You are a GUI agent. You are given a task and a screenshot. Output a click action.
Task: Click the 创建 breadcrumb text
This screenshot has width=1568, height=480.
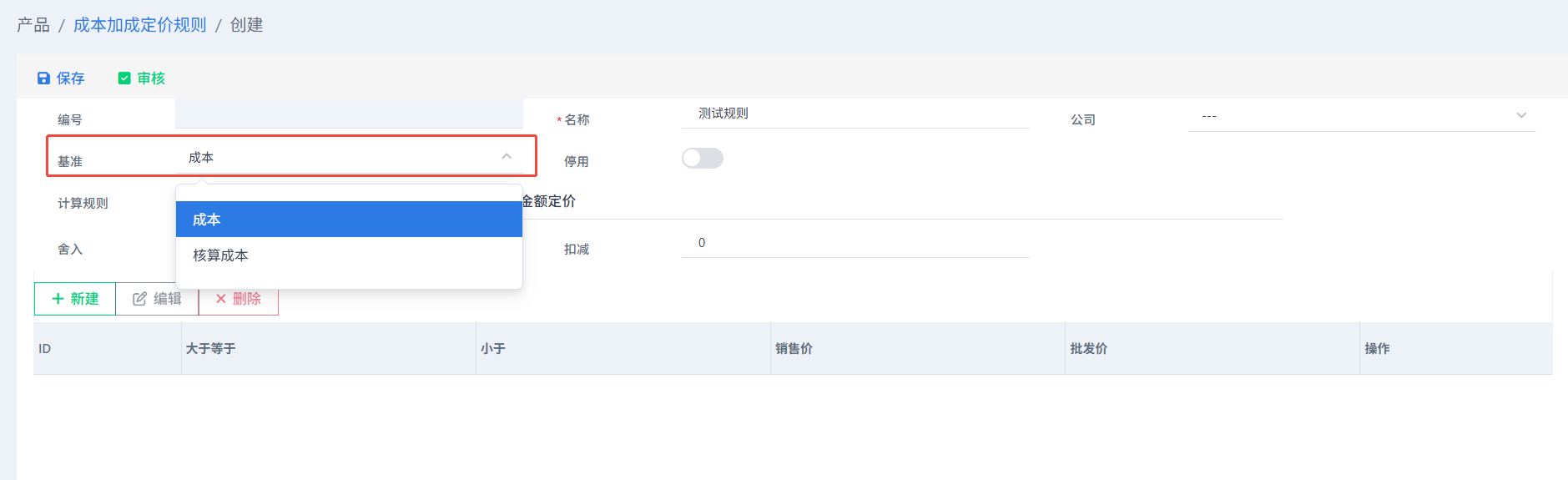pos(246,25)
